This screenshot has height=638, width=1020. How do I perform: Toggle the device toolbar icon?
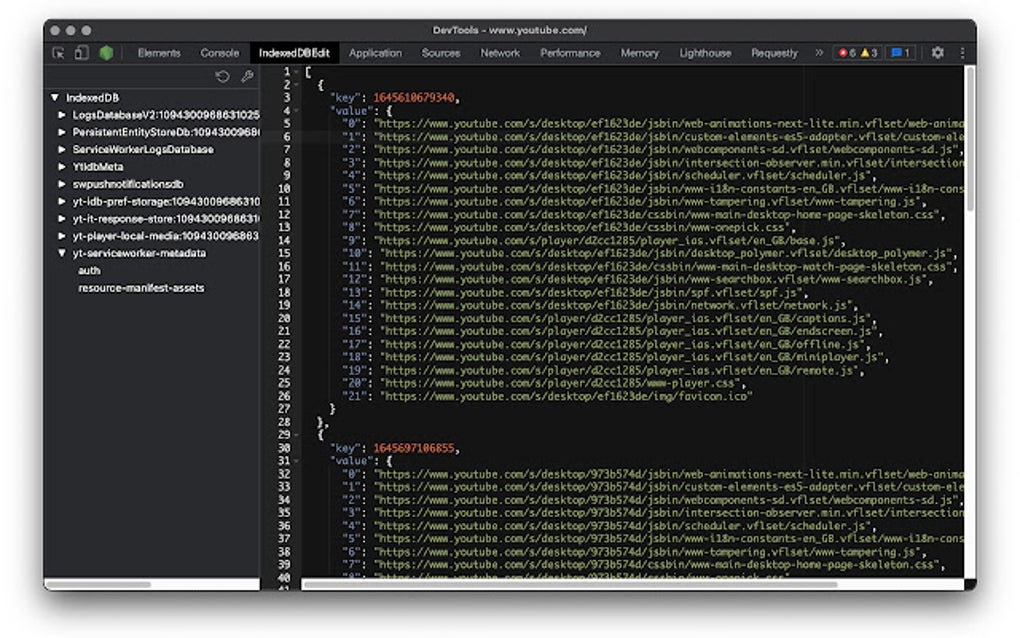82,53
